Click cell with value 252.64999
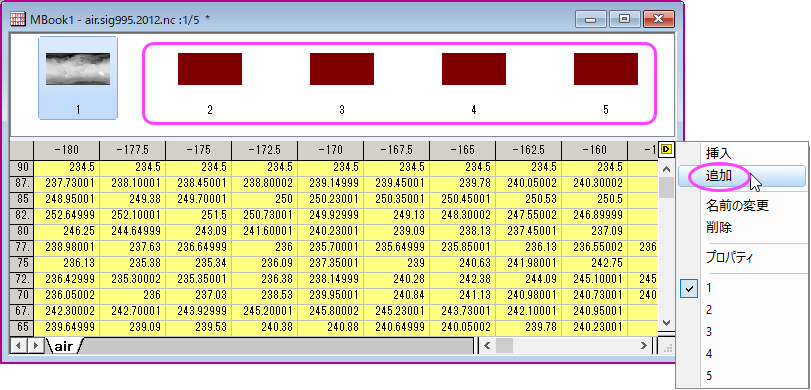 click(67, 216)
